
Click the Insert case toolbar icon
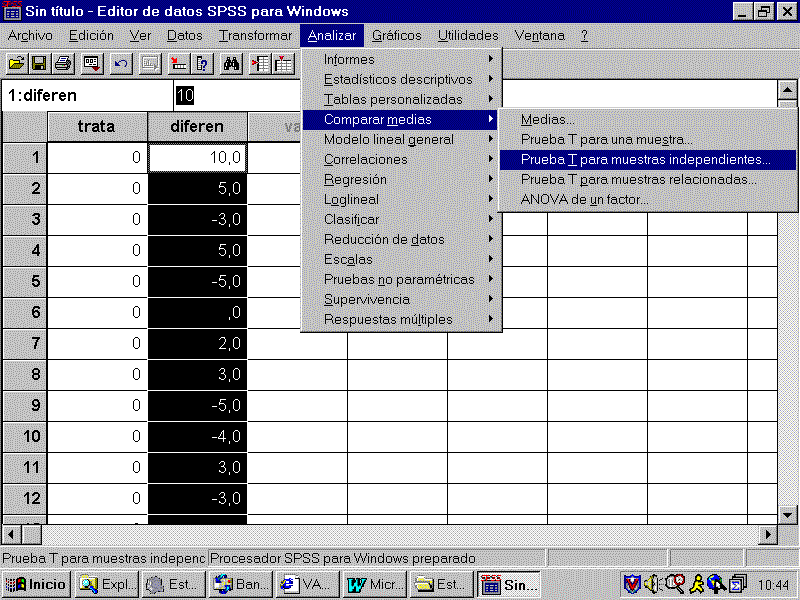click(260, 64)
